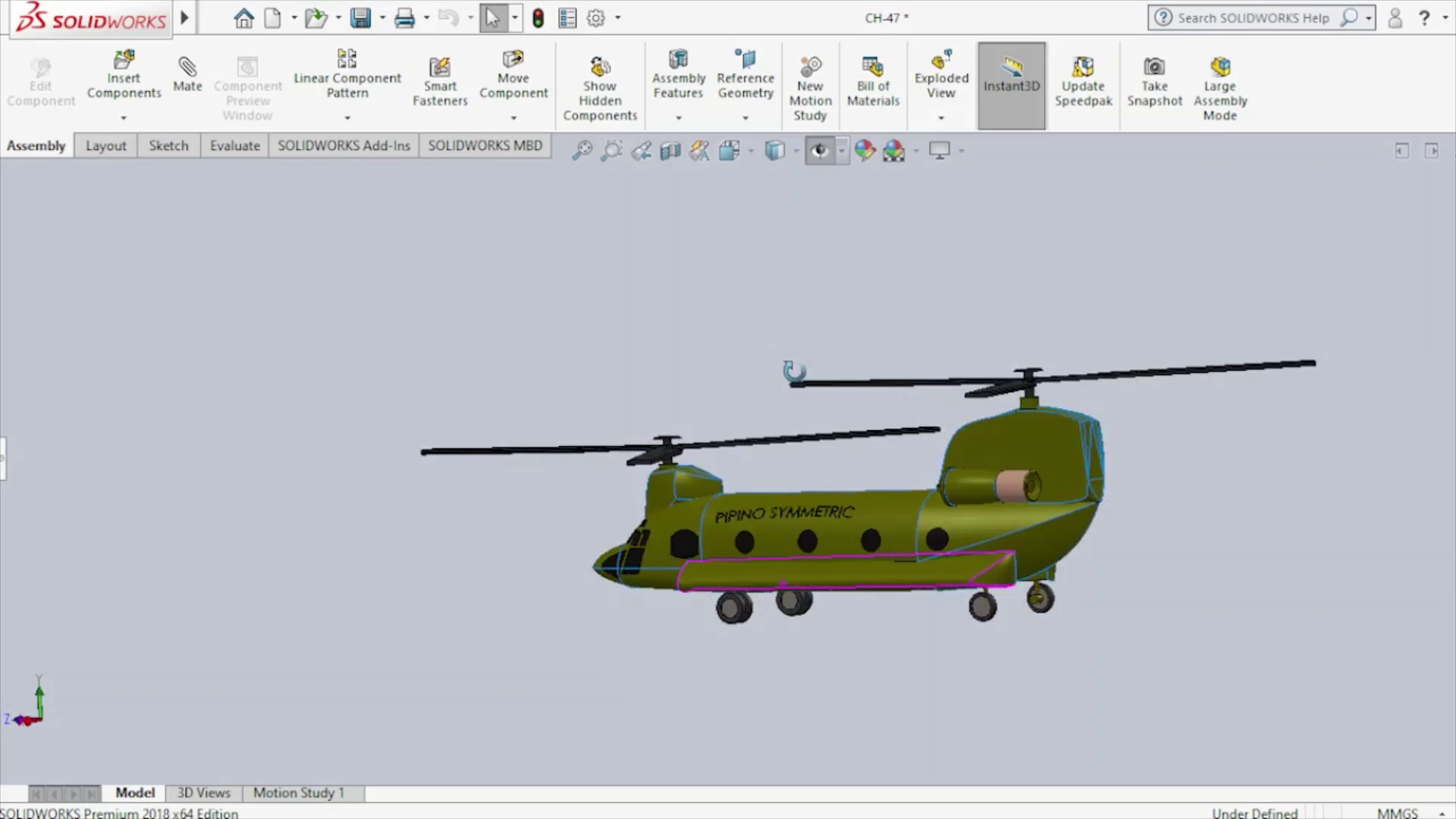The width and height of the screenshot is (1456, 819).
Task: Click Previous View icon
Action: pos(641,150)
